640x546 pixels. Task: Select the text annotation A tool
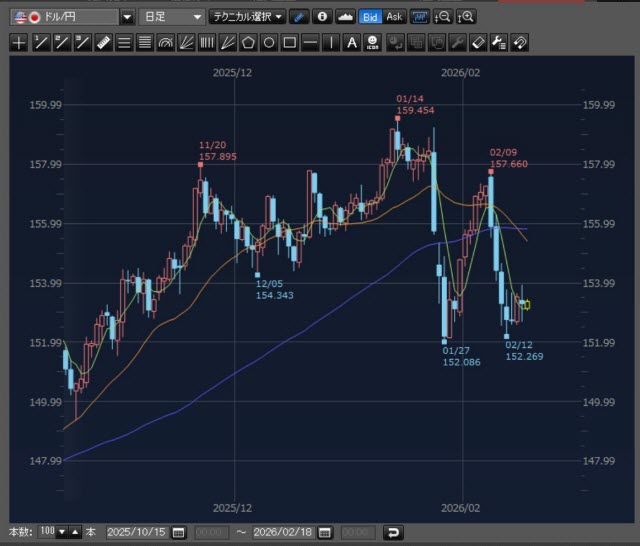(352, 42)
